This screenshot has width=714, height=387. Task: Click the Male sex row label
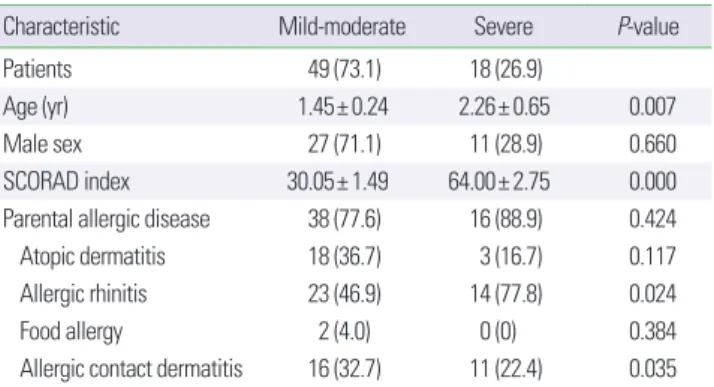click(42, 144)
